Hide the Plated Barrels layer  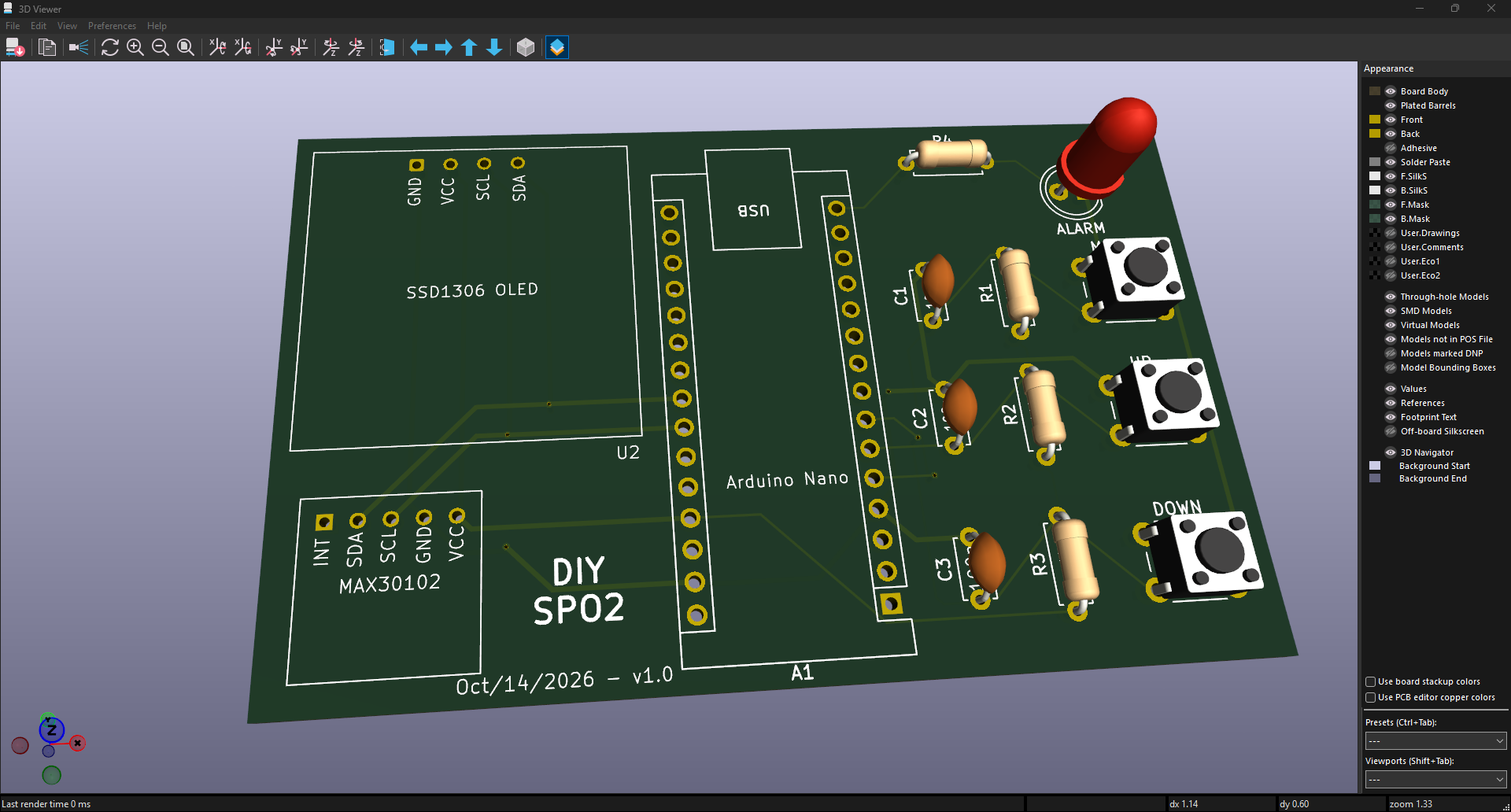pyautogui.click(x=1391, y=105)
